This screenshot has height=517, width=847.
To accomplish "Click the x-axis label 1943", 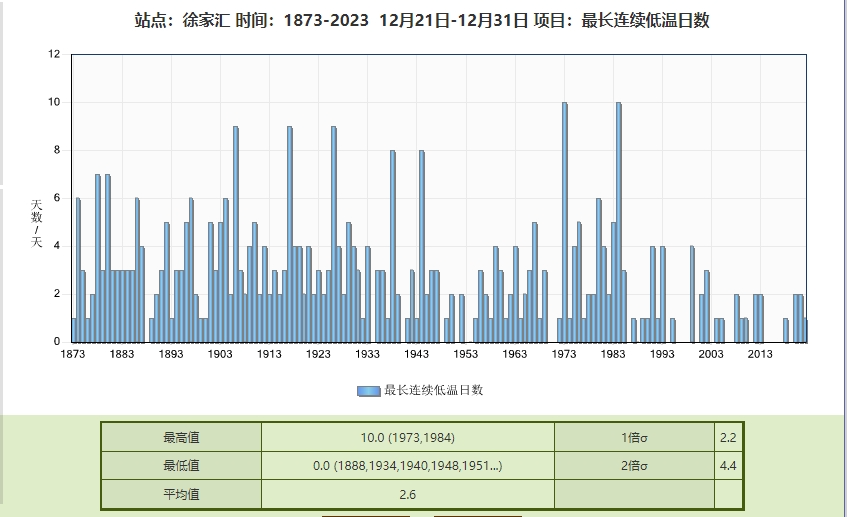I will point(417,354).
